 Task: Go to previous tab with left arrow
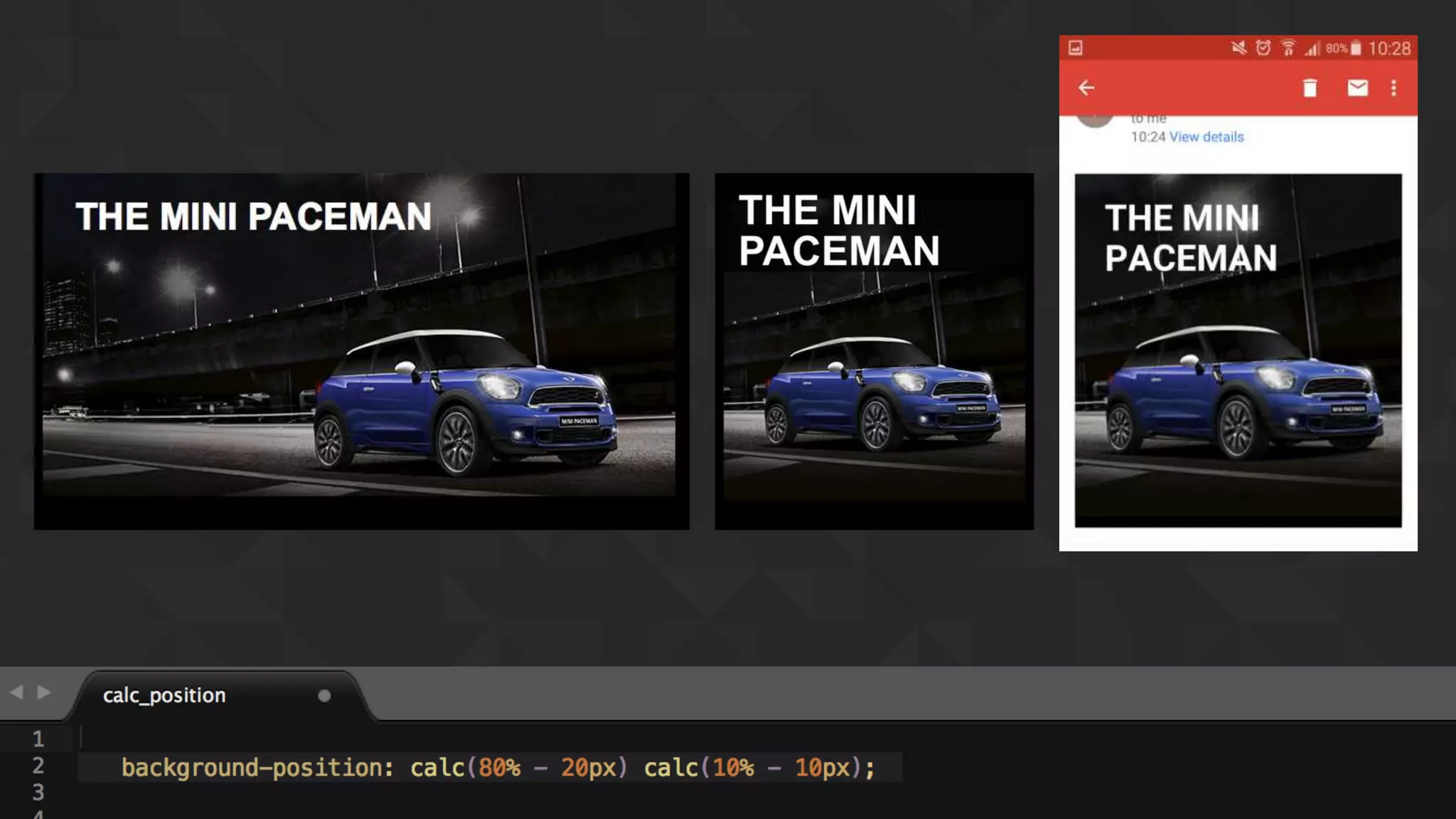point(16,692)
